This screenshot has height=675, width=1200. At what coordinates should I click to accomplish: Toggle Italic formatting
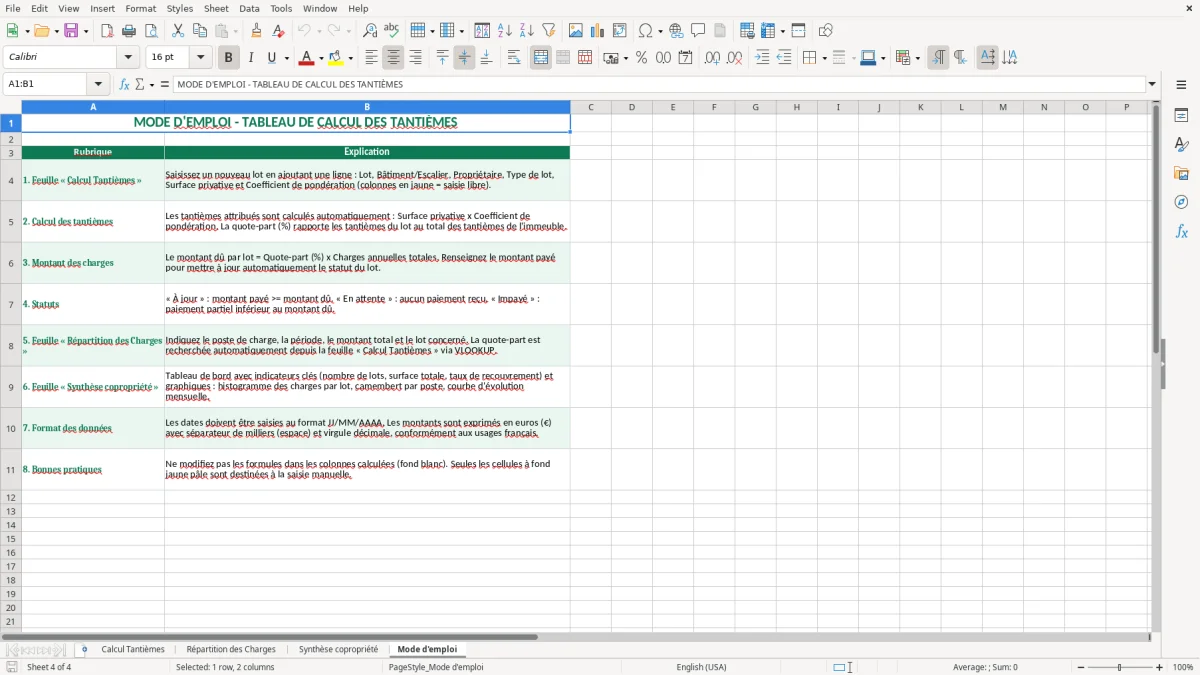click(x=251, y=58)
